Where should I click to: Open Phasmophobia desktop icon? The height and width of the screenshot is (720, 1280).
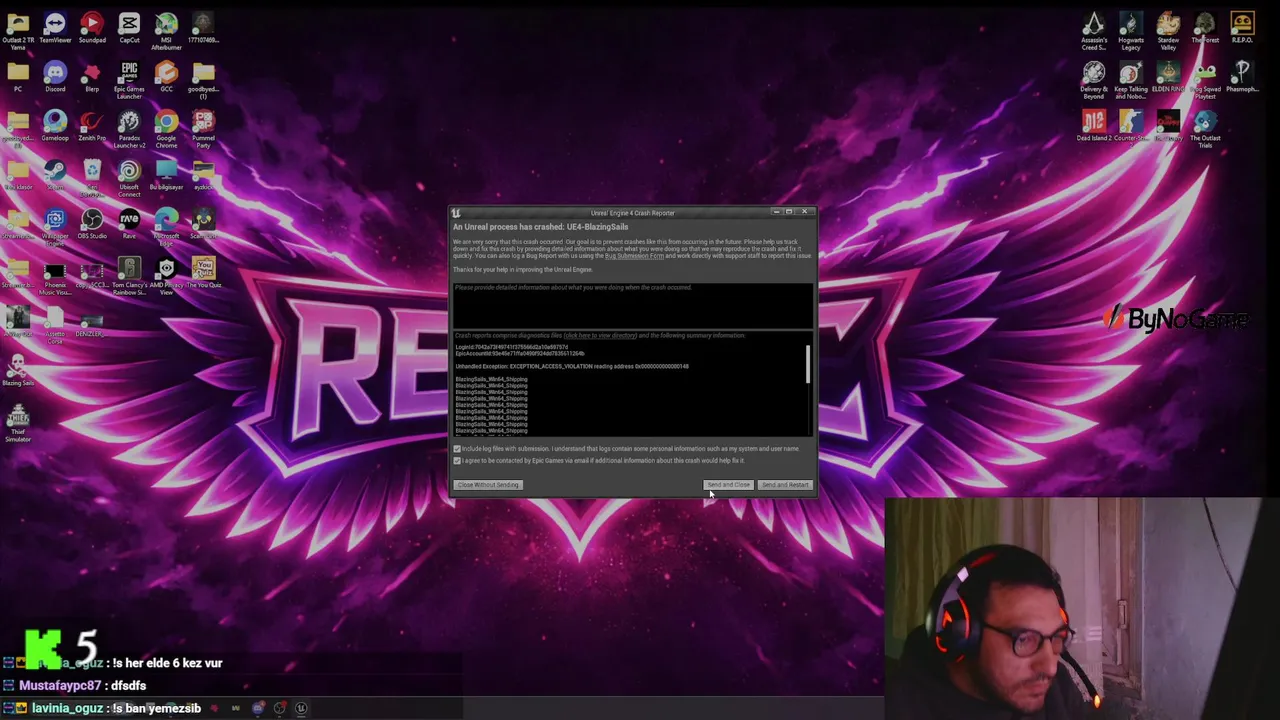1242,77
